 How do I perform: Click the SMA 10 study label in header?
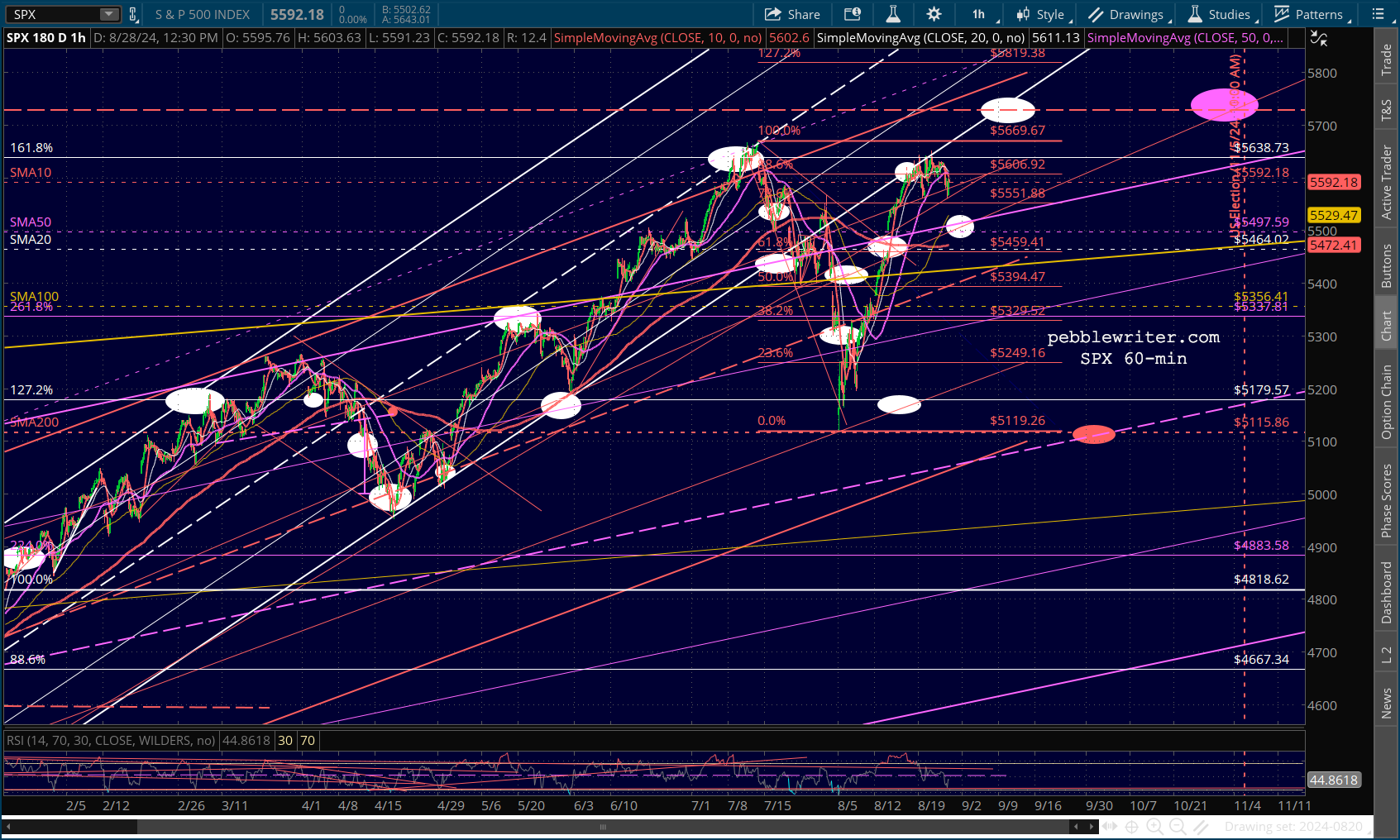click(658, 38)
